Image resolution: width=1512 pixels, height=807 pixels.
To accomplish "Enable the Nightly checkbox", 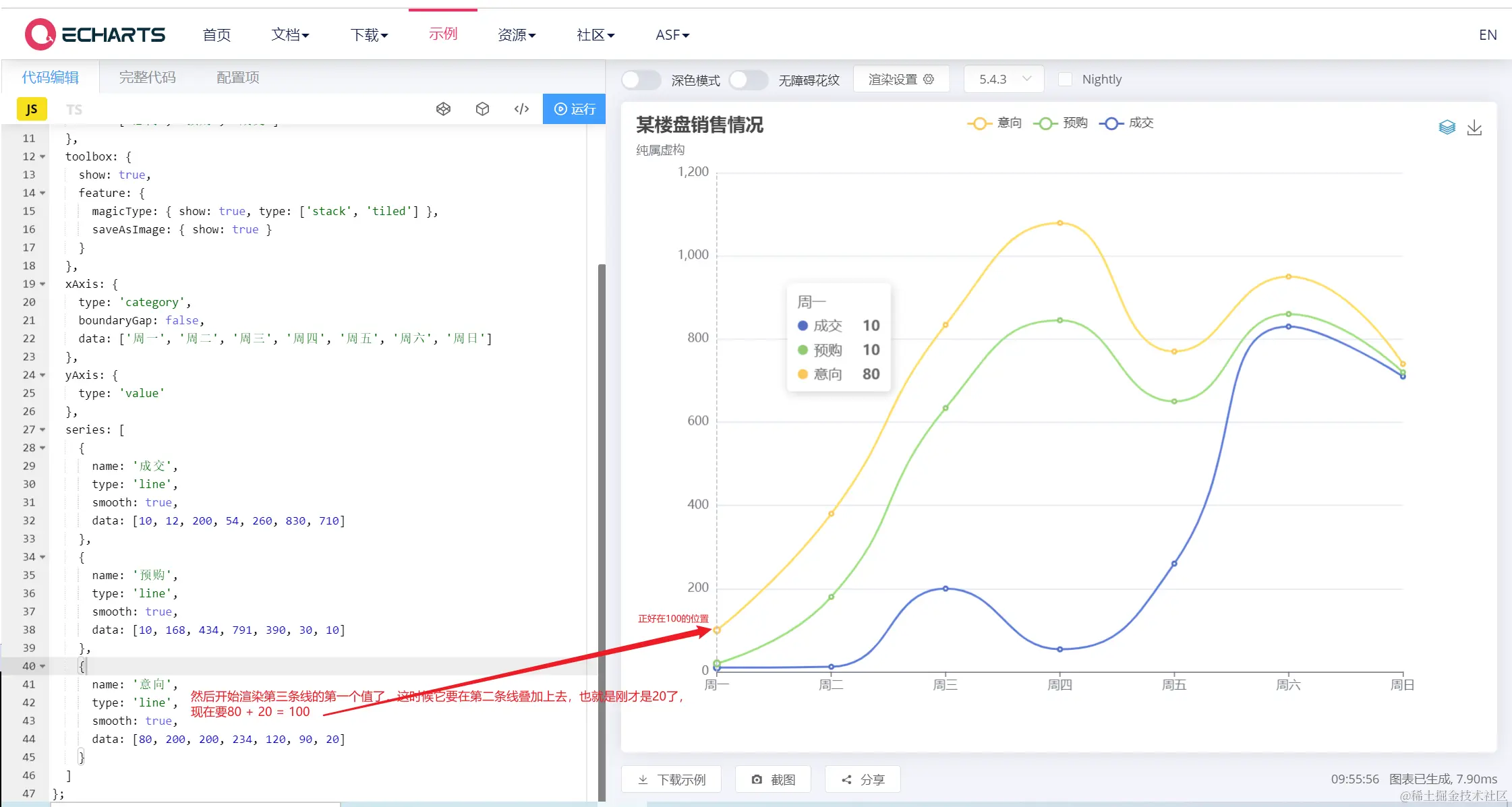I will click(x=1065, y=80).
